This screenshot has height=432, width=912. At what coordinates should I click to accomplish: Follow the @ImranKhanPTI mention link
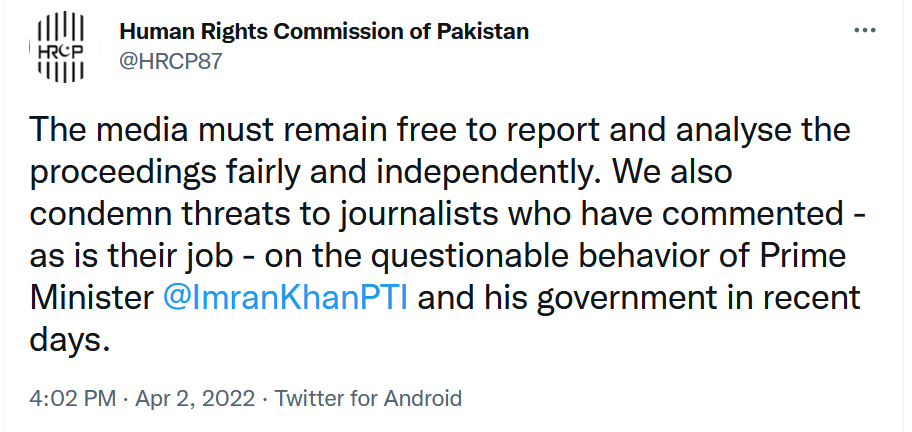(286, 298)
